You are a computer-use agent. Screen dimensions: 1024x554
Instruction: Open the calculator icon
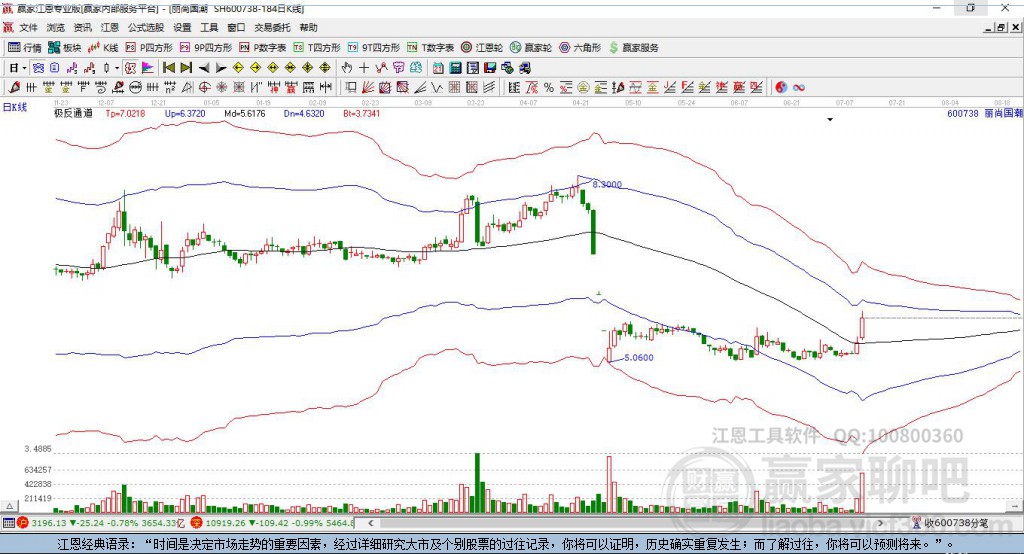click(456, 68)
